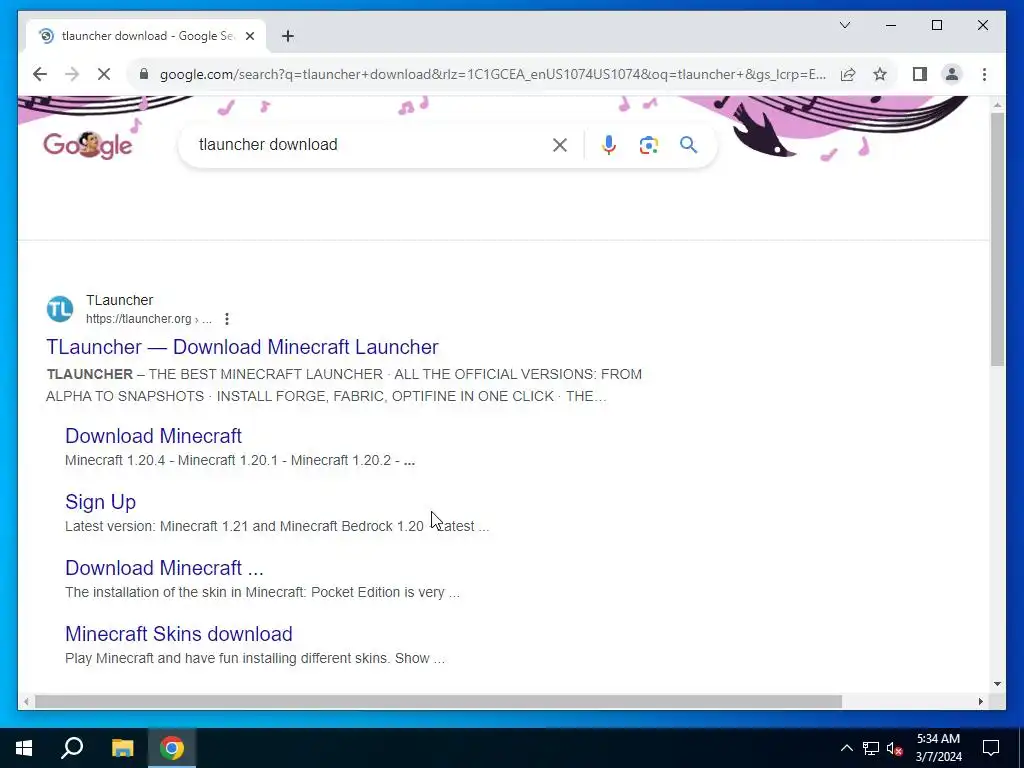Screen dimensions: 1024x768
Task: Minimize the Chrome window
Action: click(891, 25)
